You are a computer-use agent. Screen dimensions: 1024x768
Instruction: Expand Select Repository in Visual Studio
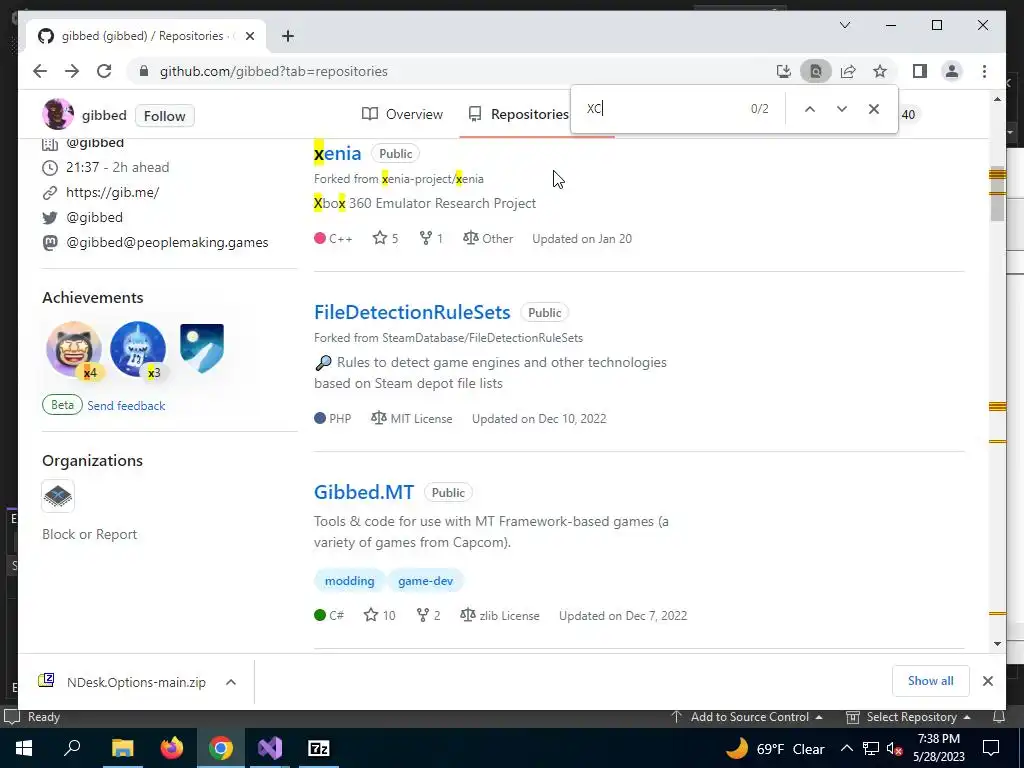point(908,717)
